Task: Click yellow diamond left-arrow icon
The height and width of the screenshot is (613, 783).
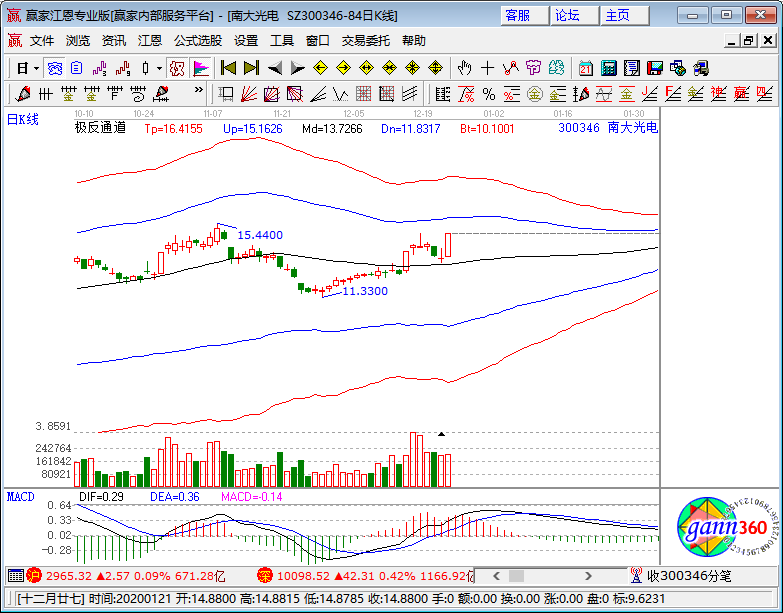Action: 320,67
